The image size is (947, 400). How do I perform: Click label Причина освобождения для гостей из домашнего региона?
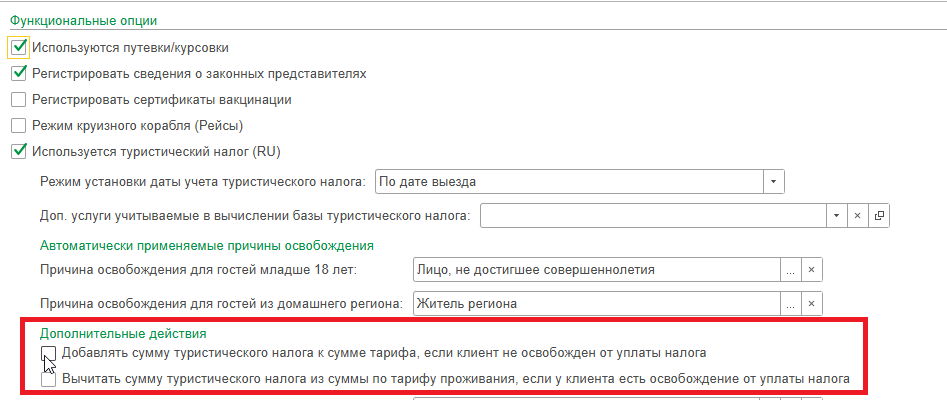(x=221, y=304)
